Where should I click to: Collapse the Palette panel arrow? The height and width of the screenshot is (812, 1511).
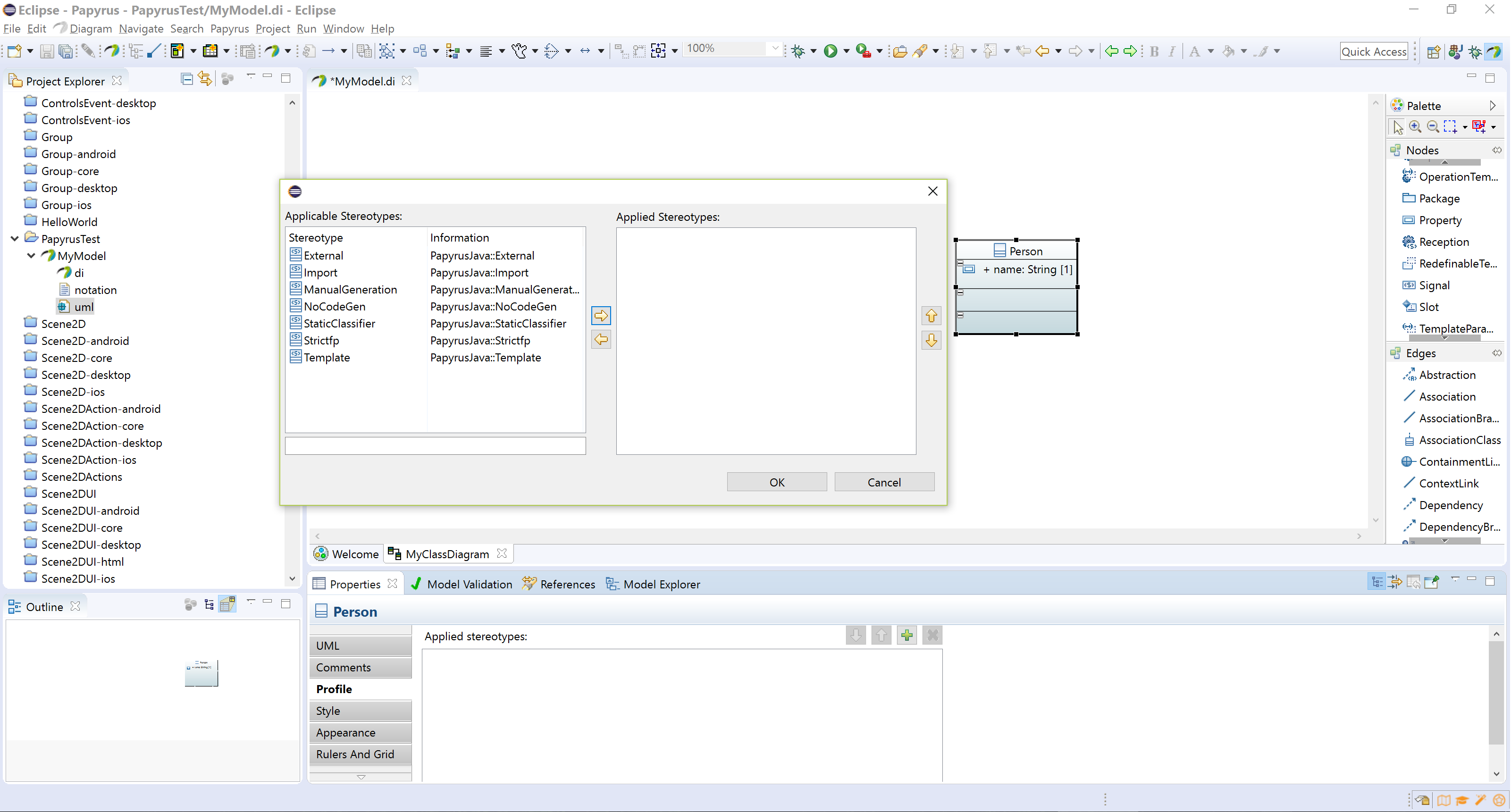[1493, 106]
